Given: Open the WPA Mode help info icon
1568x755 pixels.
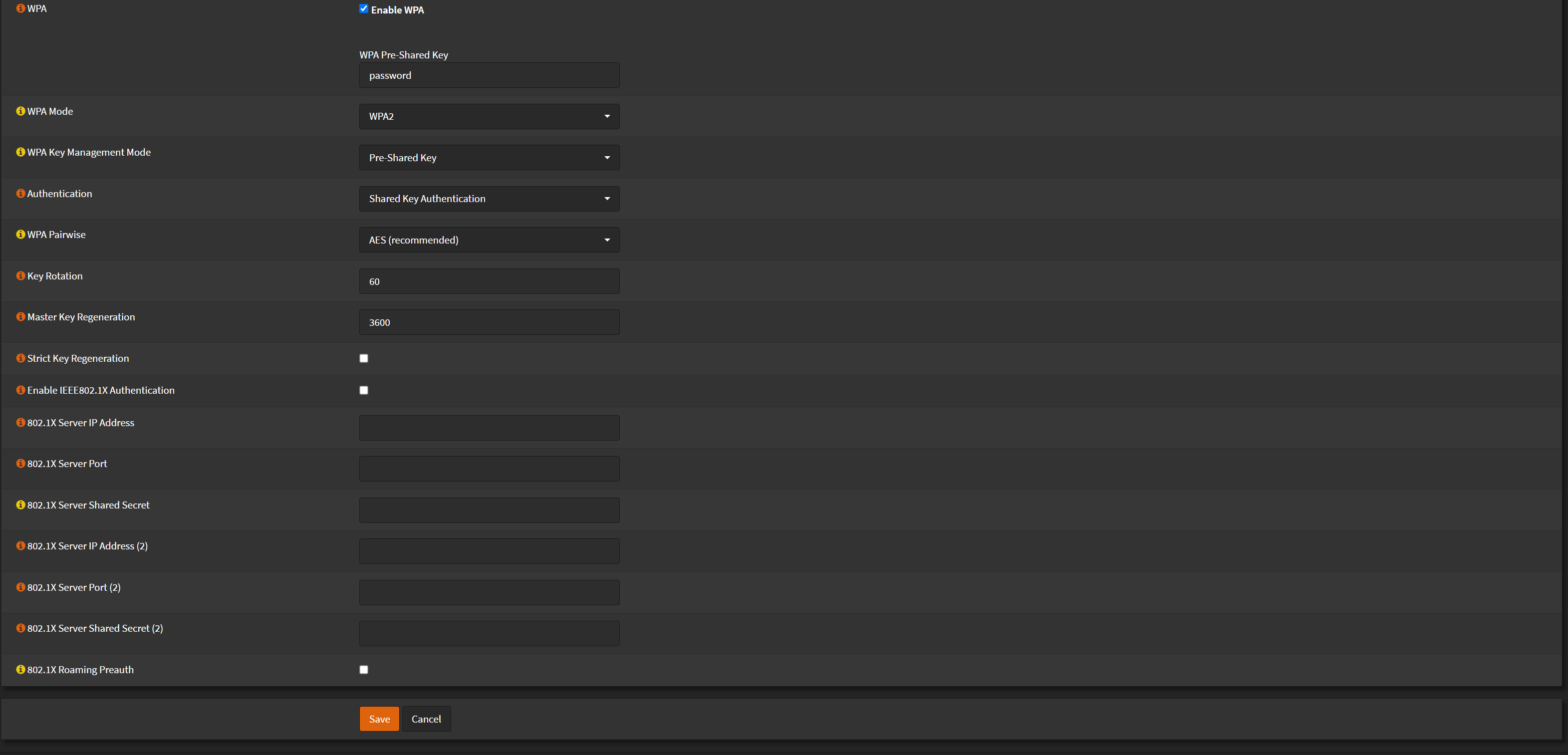Looking at the screenshot, I should click(x=19, y=111).
